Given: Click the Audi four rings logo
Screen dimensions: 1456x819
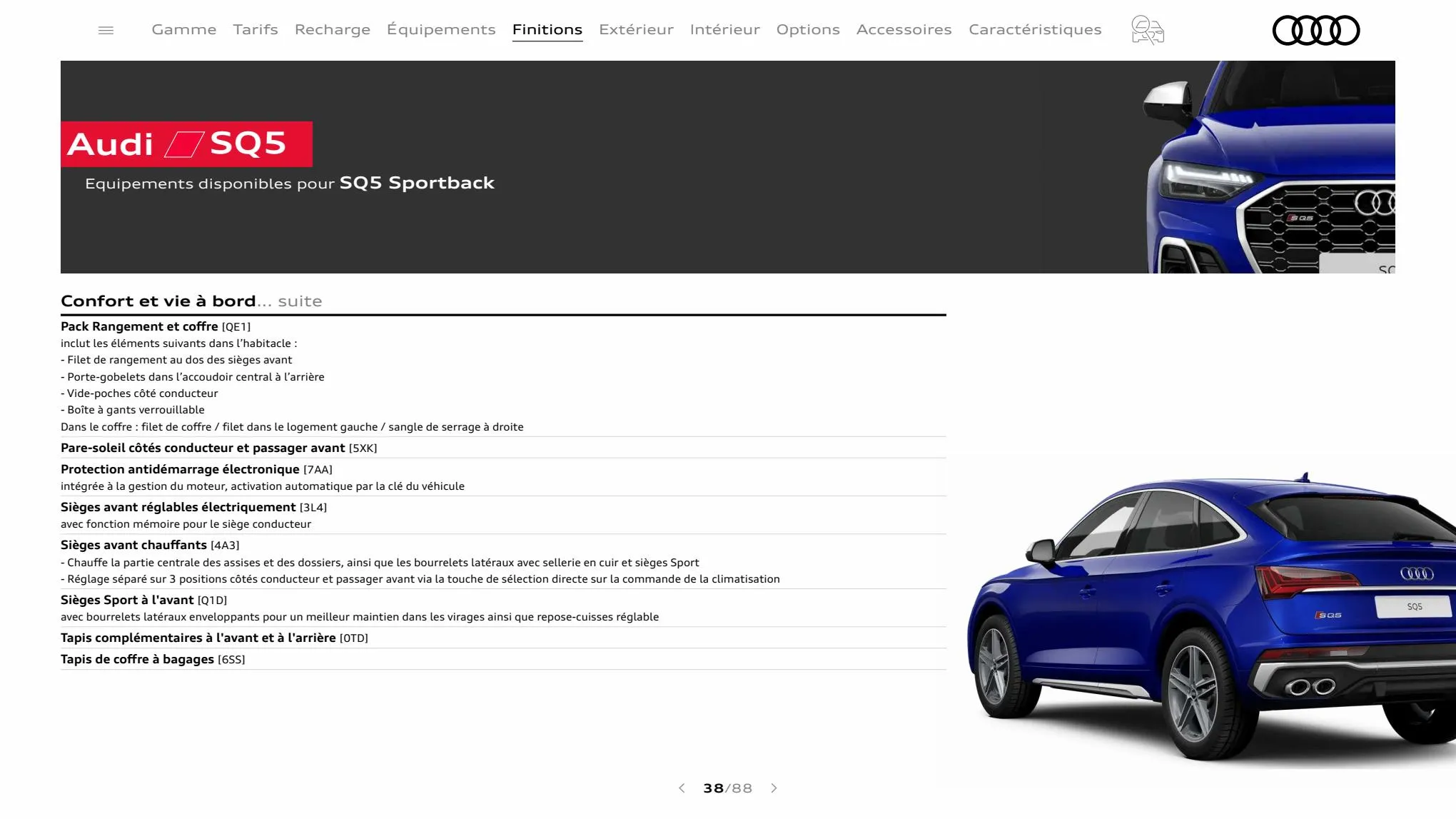Looking at the screenshot, I should [1316, 30].
